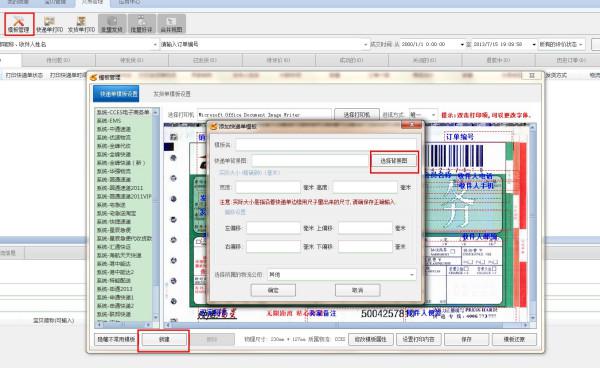The width and height of the screenshot is (600, 368).
Task: Switch to 发货单模板设置 tab
Action: pos(172,94)
